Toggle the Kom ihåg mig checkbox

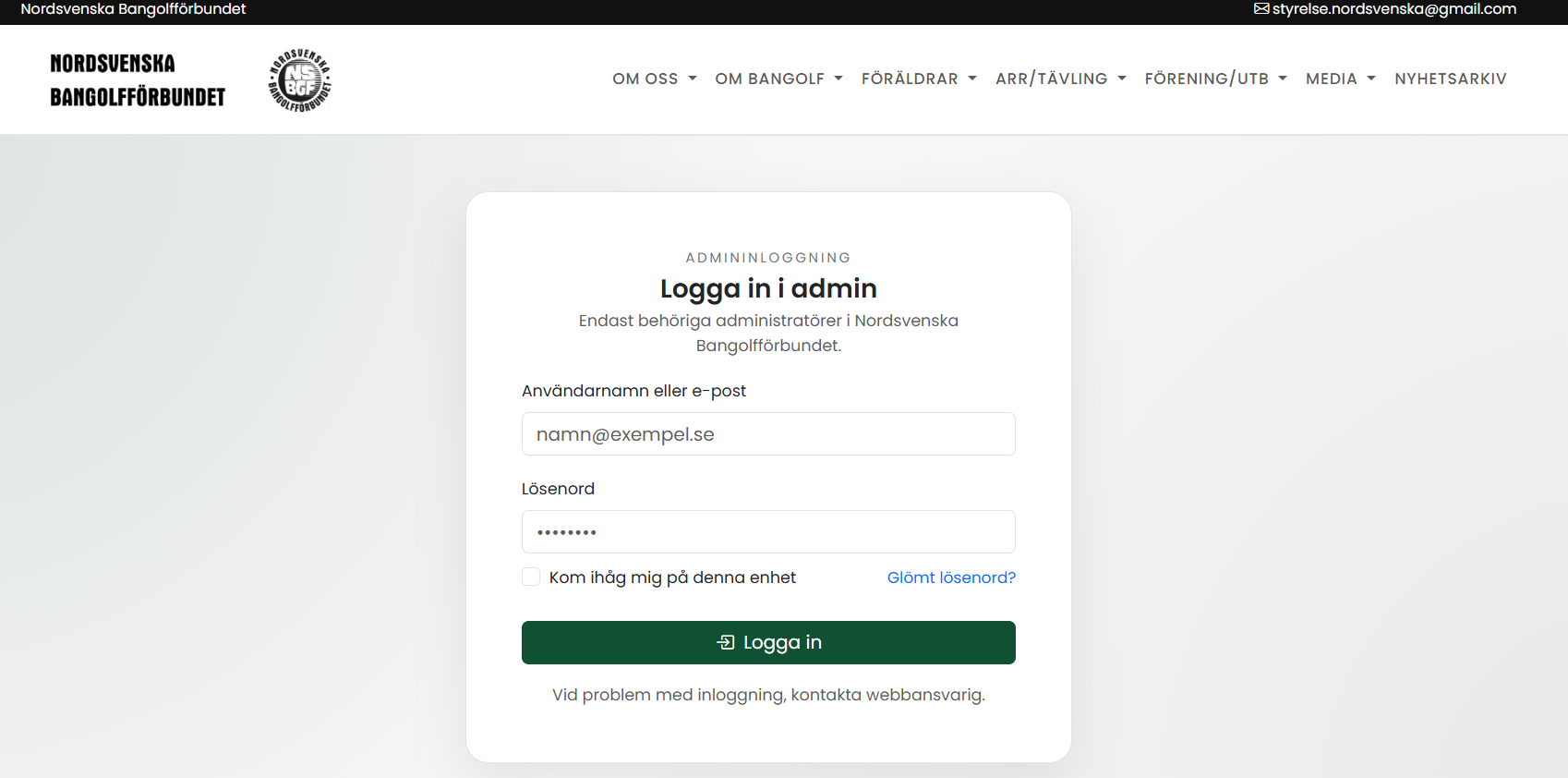(531, 577)
